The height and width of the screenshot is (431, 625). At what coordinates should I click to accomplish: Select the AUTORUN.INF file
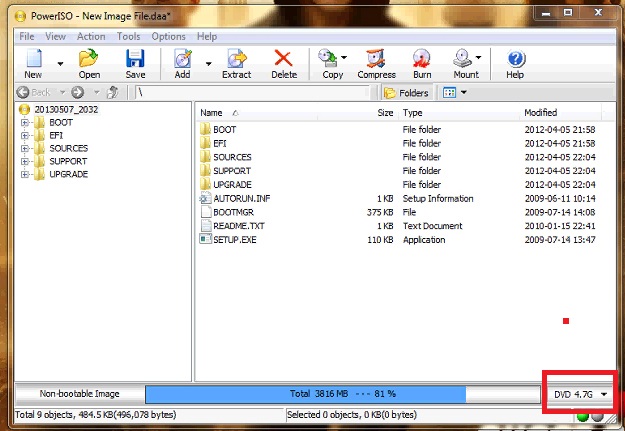pyautogui.click(x=242, y=199)
